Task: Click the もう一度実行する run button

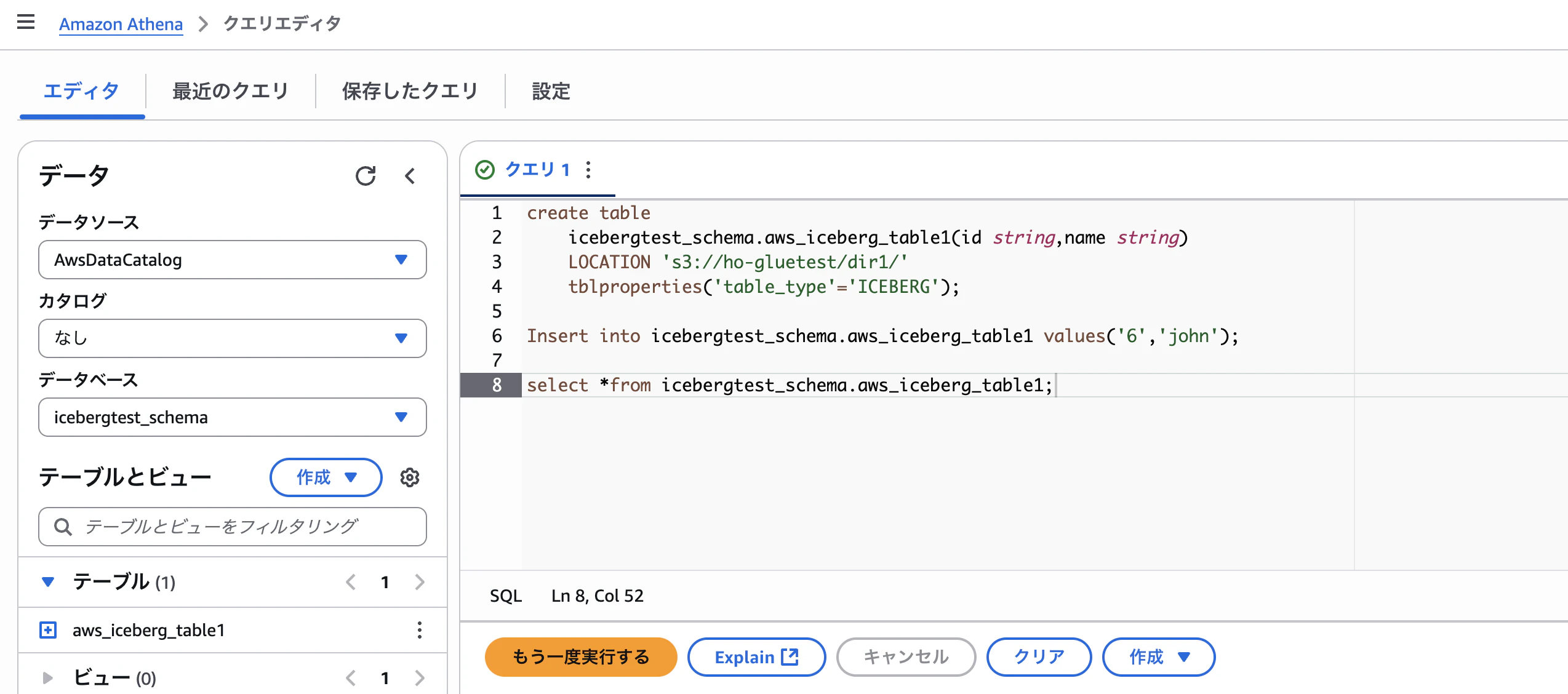Action: coord(581,657)
